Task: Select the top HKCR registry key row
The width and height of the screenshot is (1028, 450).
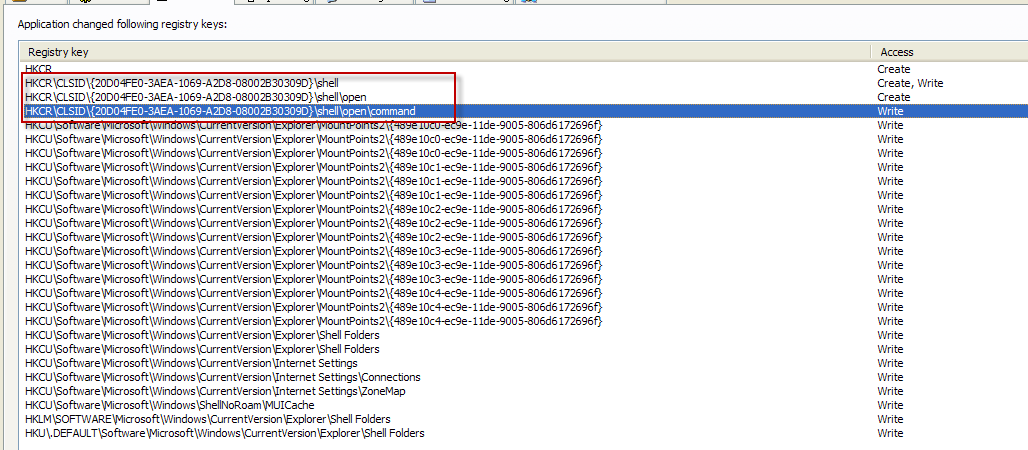Action: [524, 69]
